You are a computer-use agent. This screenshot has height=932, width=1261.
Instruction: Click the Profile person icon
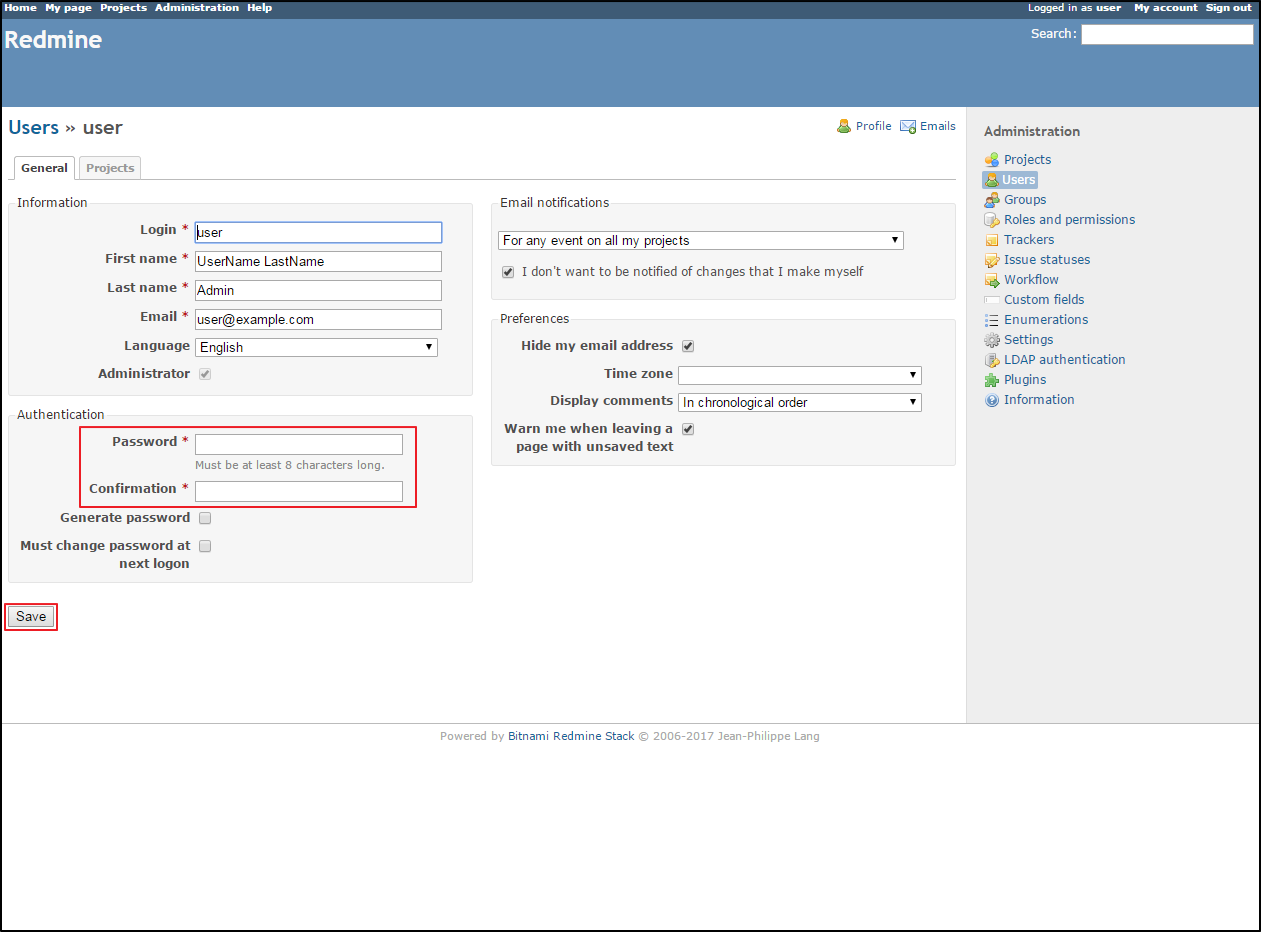point(844,126)
